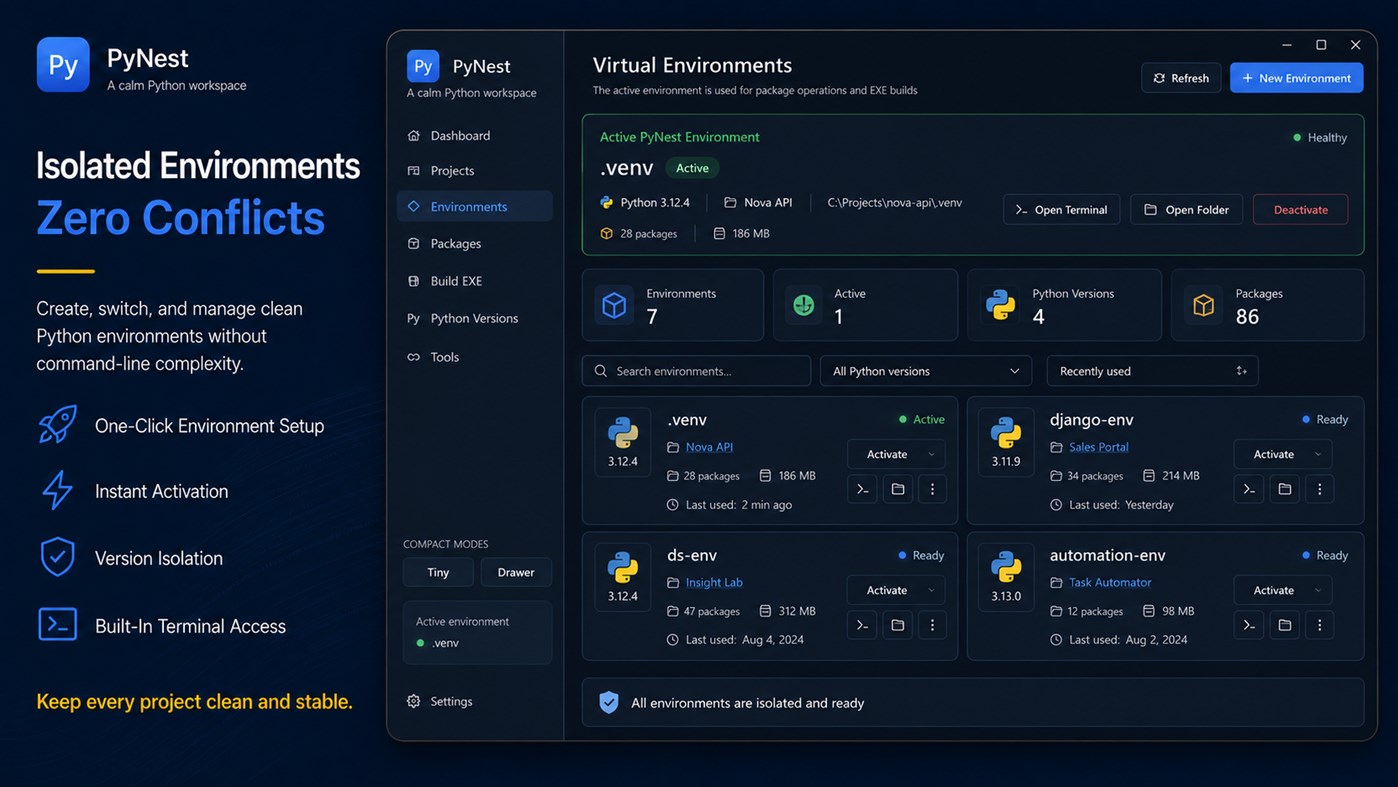Open folder icon on ds-env card
This screenshot has height=787, width=1398.
(x=898, y=625)
